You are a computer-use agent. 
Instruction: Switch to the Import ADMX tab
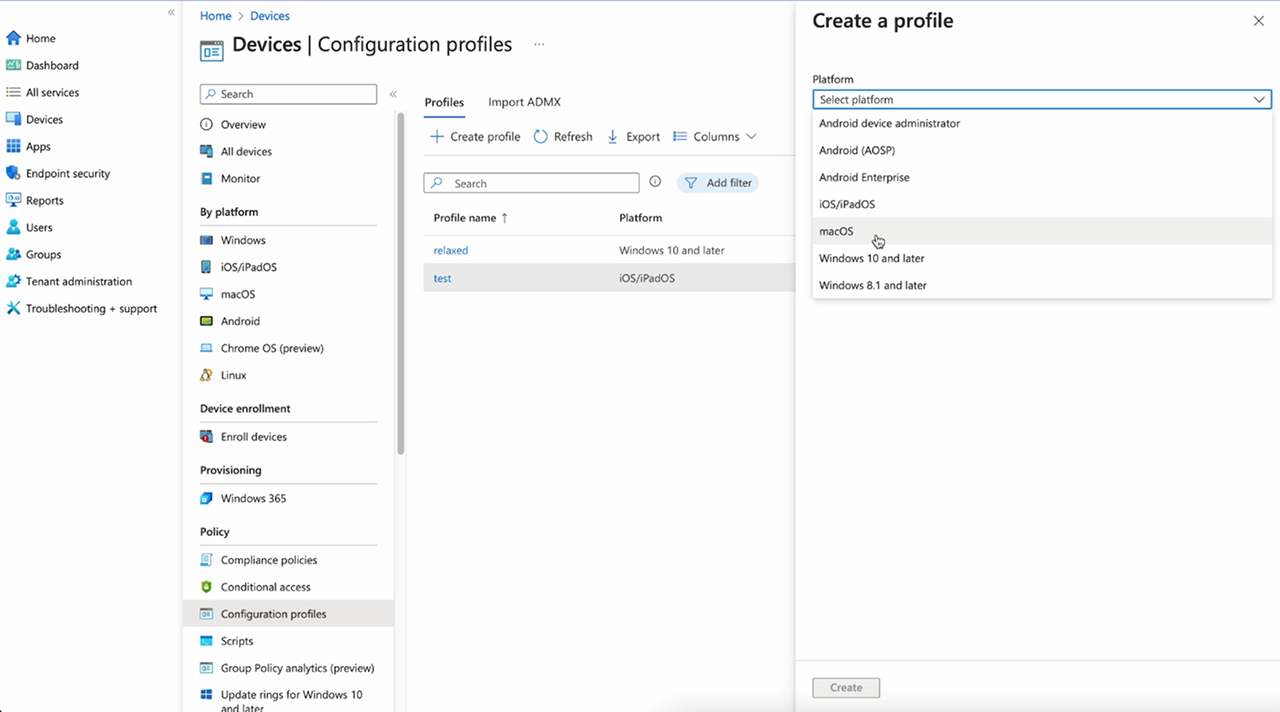click(524, 102)
